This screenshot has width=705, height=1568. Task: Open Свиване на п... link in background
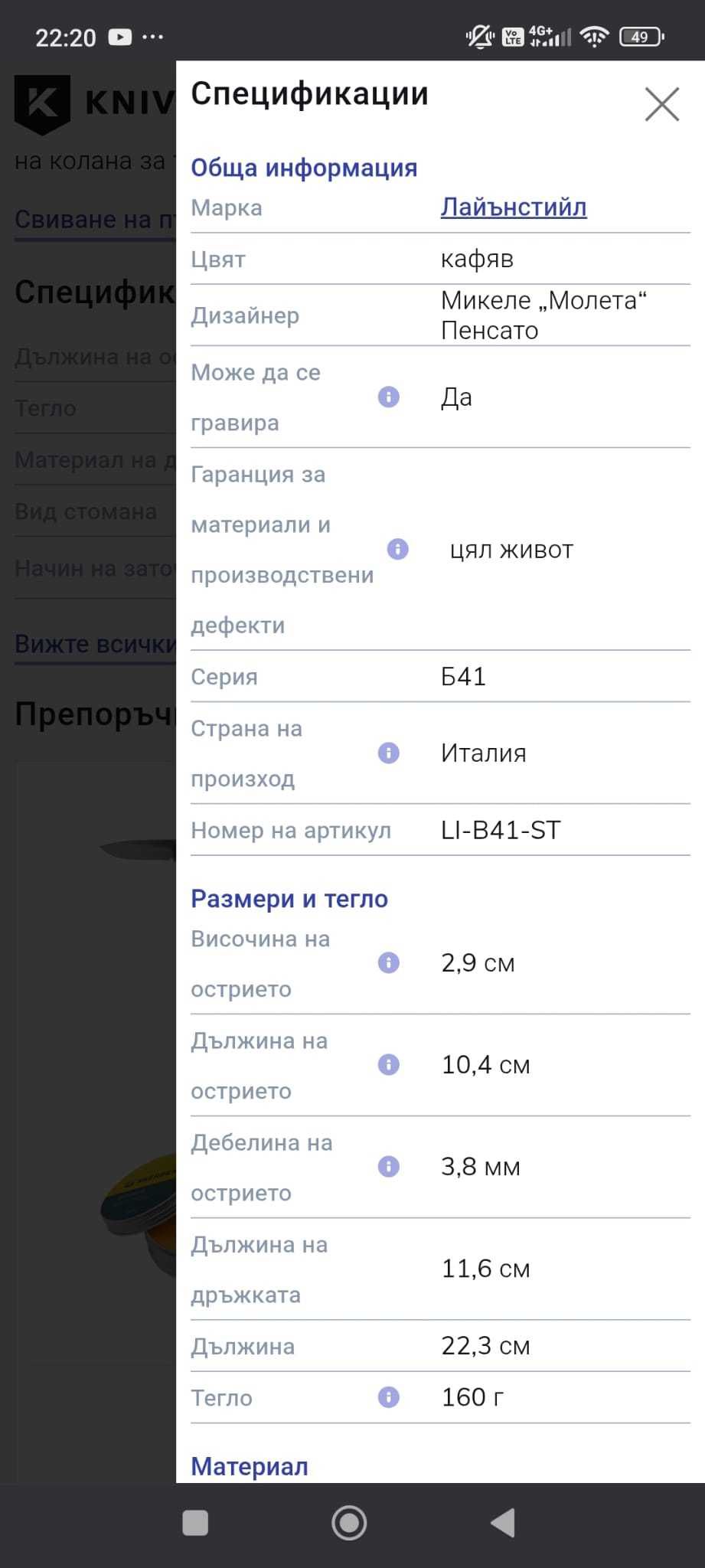(x=95, y=220)
